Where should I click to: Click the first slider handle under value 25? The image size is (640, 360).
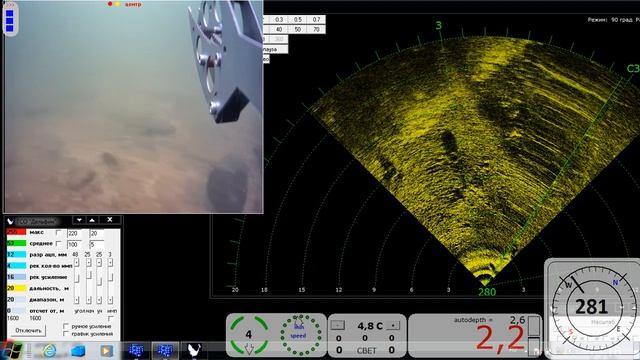89,276
